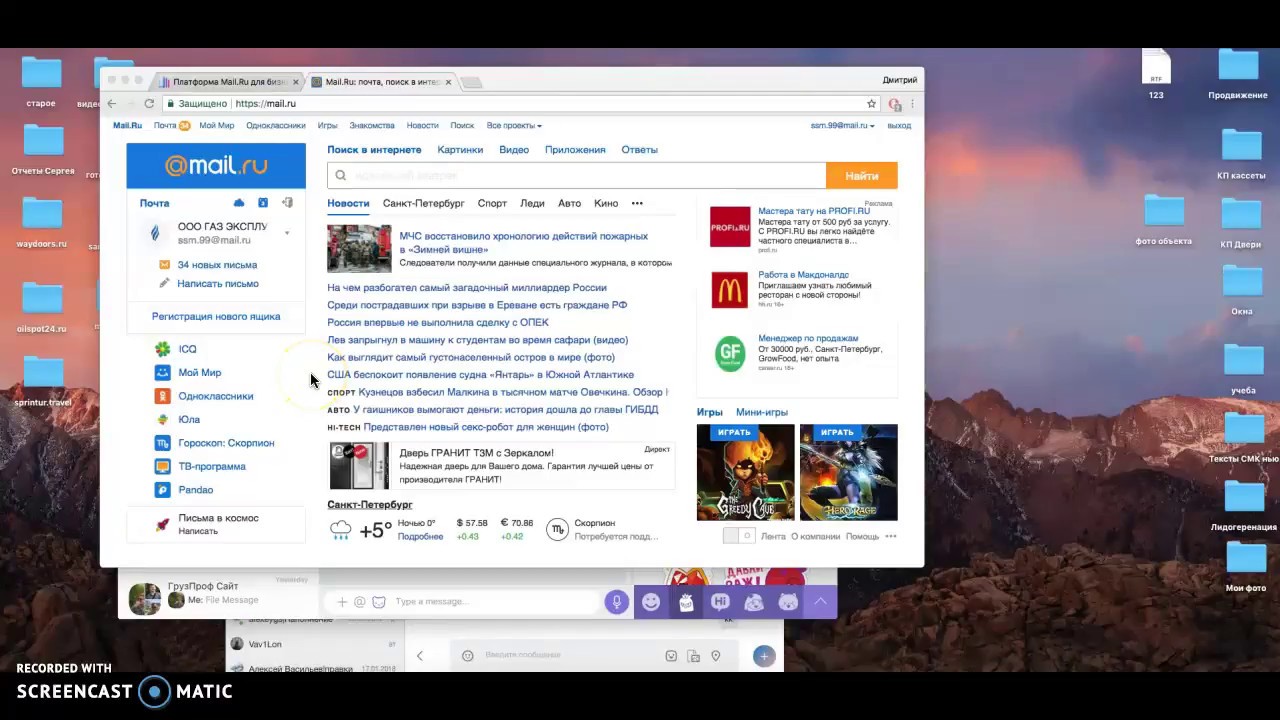The image size is (1280, 720).
Task: Open the Все проекты dropdown
Action: click(514, 126)
